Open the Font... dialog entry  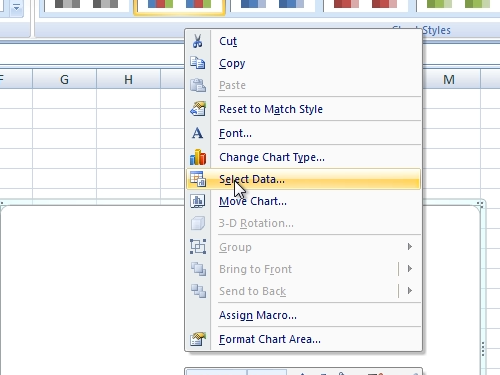[x=303, y=133]
